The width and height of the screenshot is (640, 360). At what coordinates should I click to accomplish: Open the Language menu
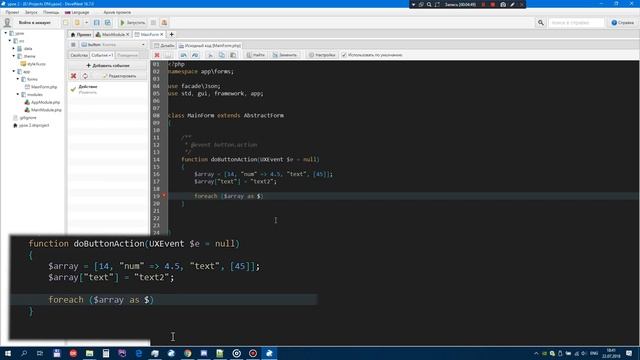[x=77, y=12]
